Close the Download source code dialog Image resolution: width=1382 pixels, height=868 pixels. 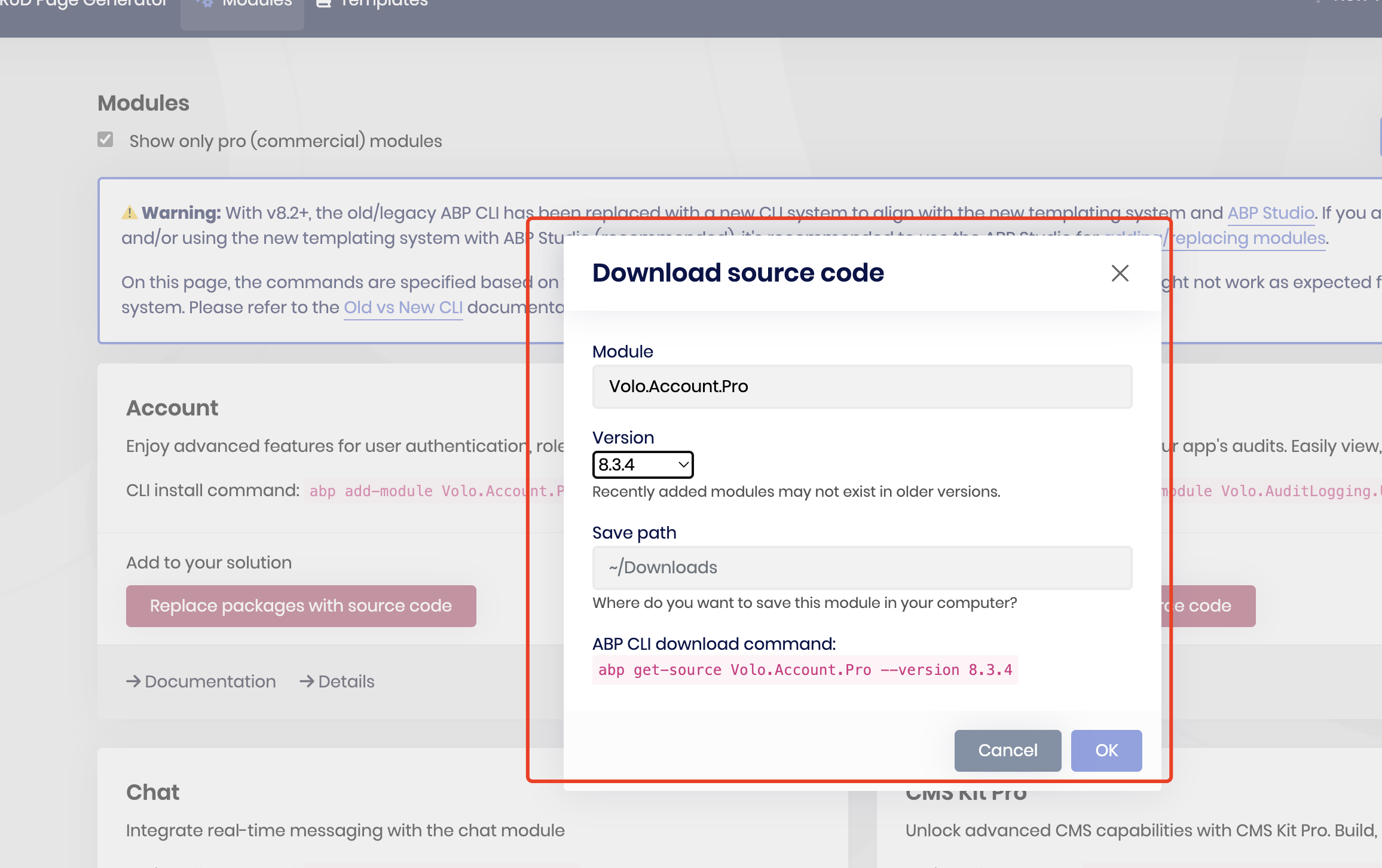pyautogui.click(x=1120, y=273)
